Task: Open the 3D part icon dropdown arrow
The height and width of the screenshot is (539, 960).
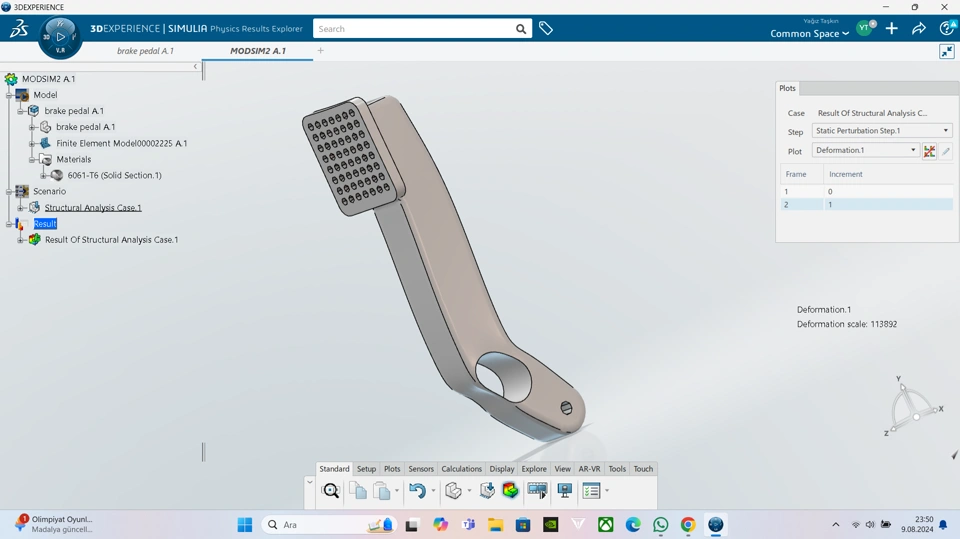Action: pos(470,491)
